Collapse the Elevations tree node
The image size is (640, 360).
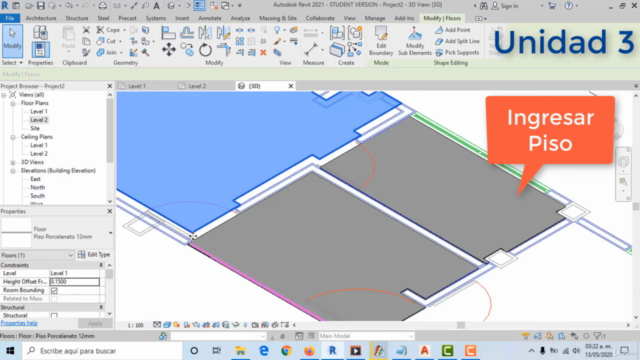pos(13,171)
